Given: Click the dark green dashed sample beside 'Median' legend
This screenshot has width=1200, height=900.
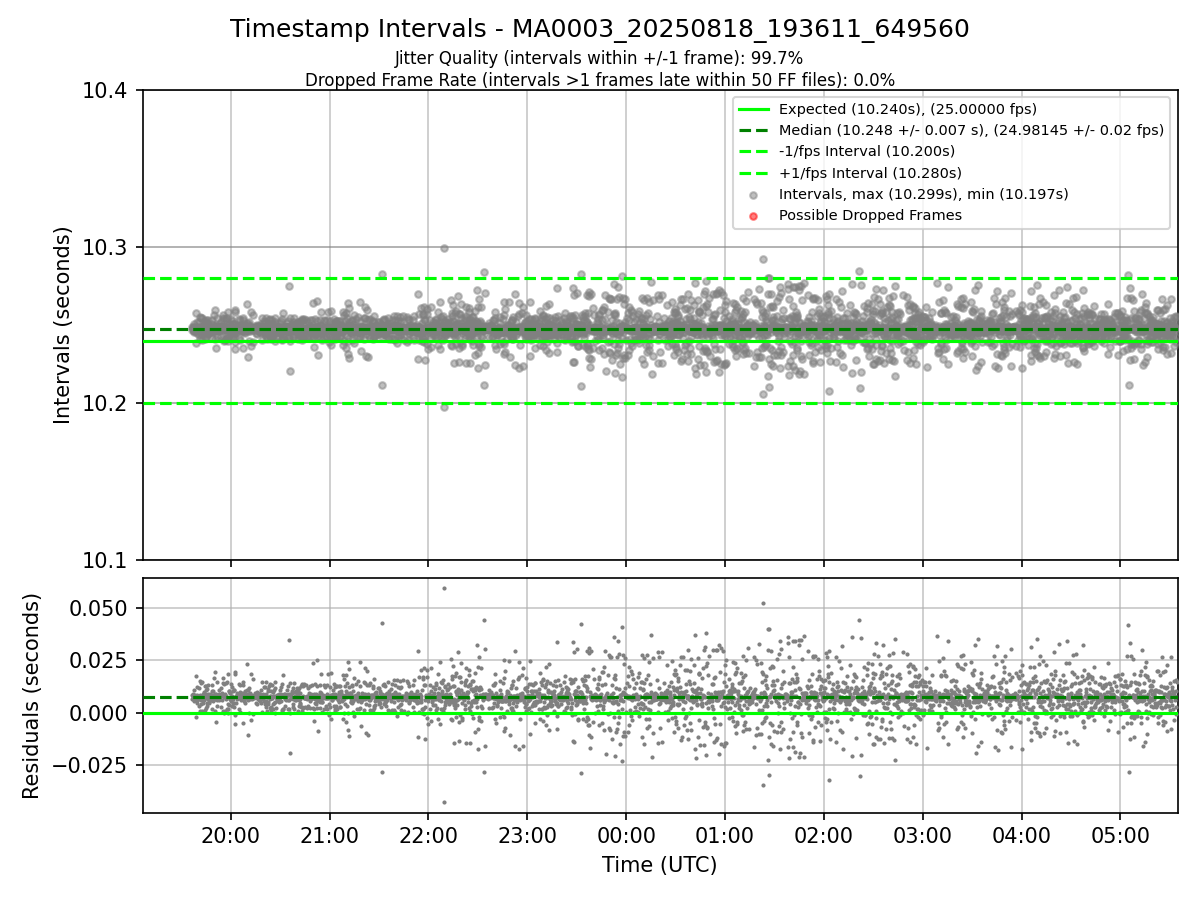Looking at the screenshot, I should tap(754, 130).
